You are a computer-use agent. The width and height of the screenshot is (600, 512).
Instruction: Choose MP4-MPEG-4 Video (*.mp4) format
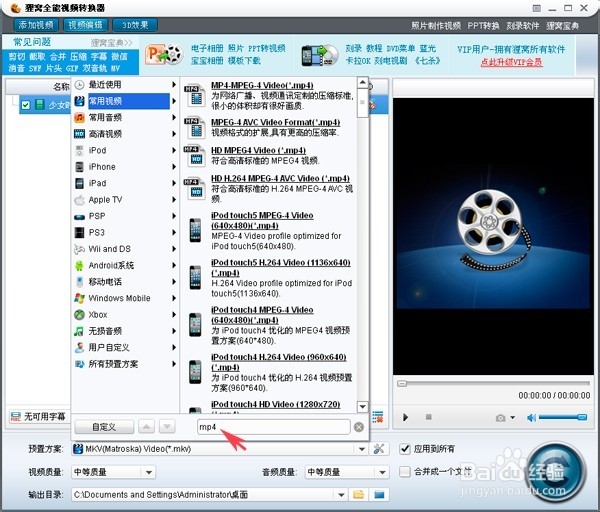point(262,85)
